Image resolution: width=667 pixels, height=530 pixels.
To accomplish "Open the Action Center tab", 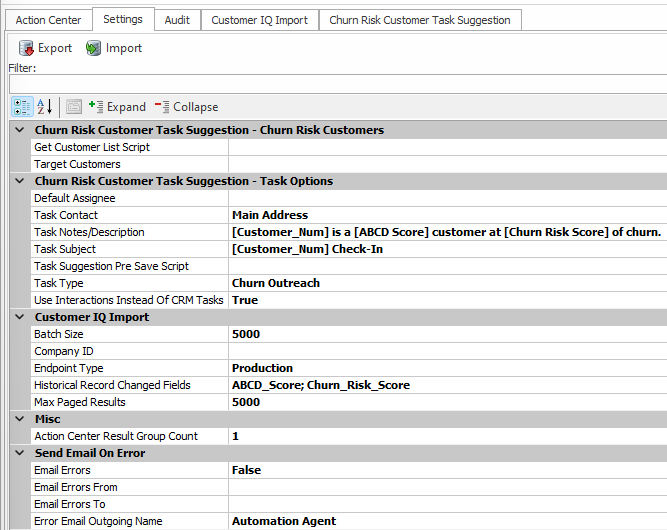I will (x=48, y=20).
